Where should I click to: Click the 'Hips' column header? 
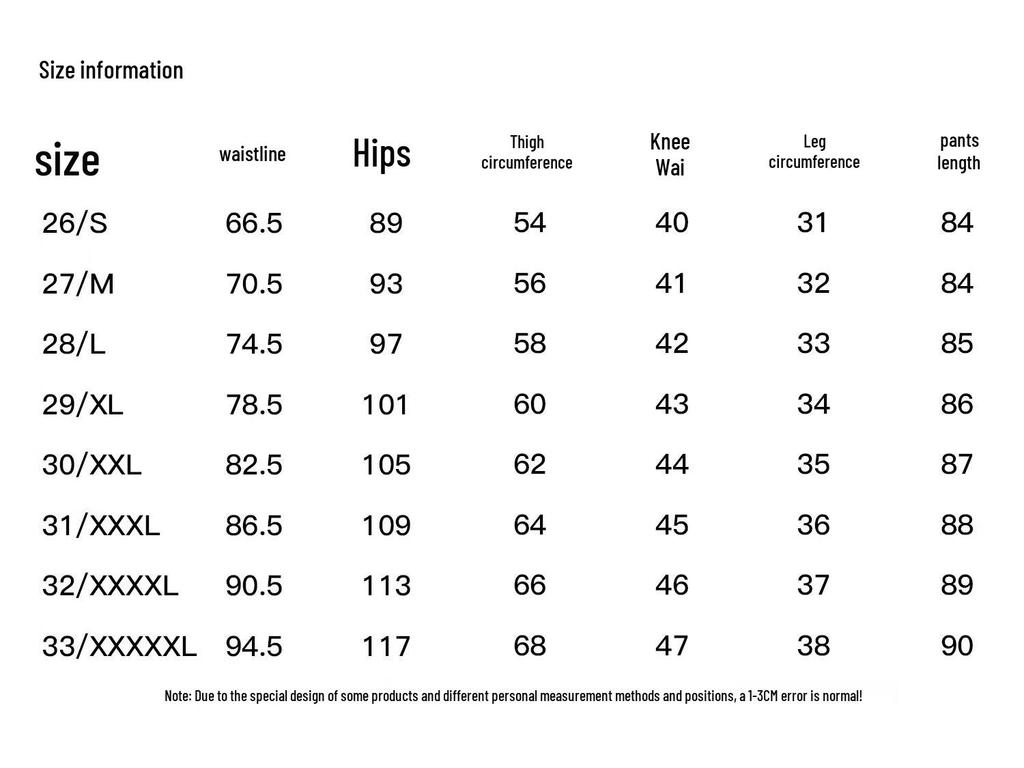tap(382, 154)
